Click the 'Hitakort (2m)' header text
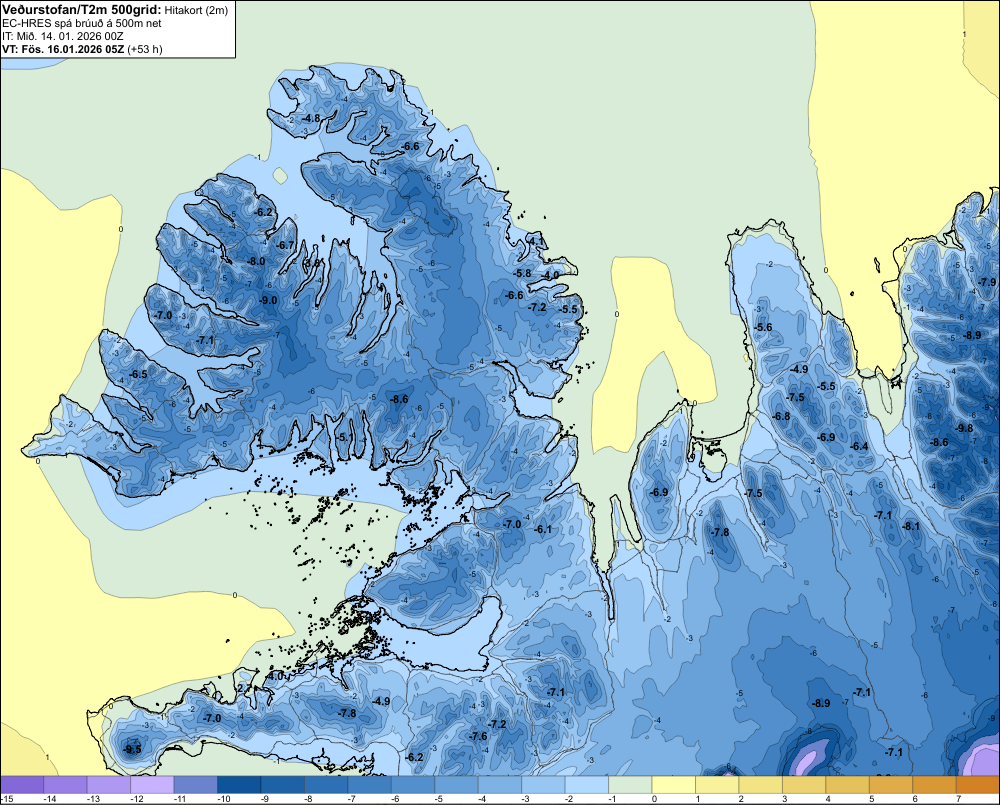1000x805 pixels. point(196,10)
